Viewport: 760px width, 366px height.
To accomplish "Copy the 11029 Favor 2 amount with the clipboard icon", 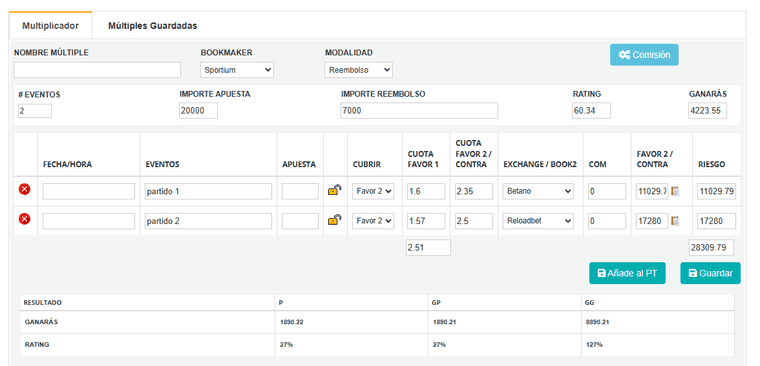I will coord(675,191).
